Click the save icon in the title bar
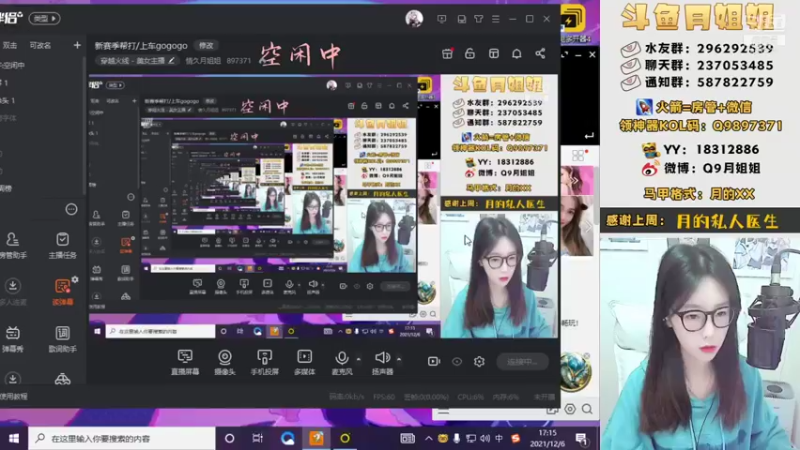800x450 pixels. 462,19
